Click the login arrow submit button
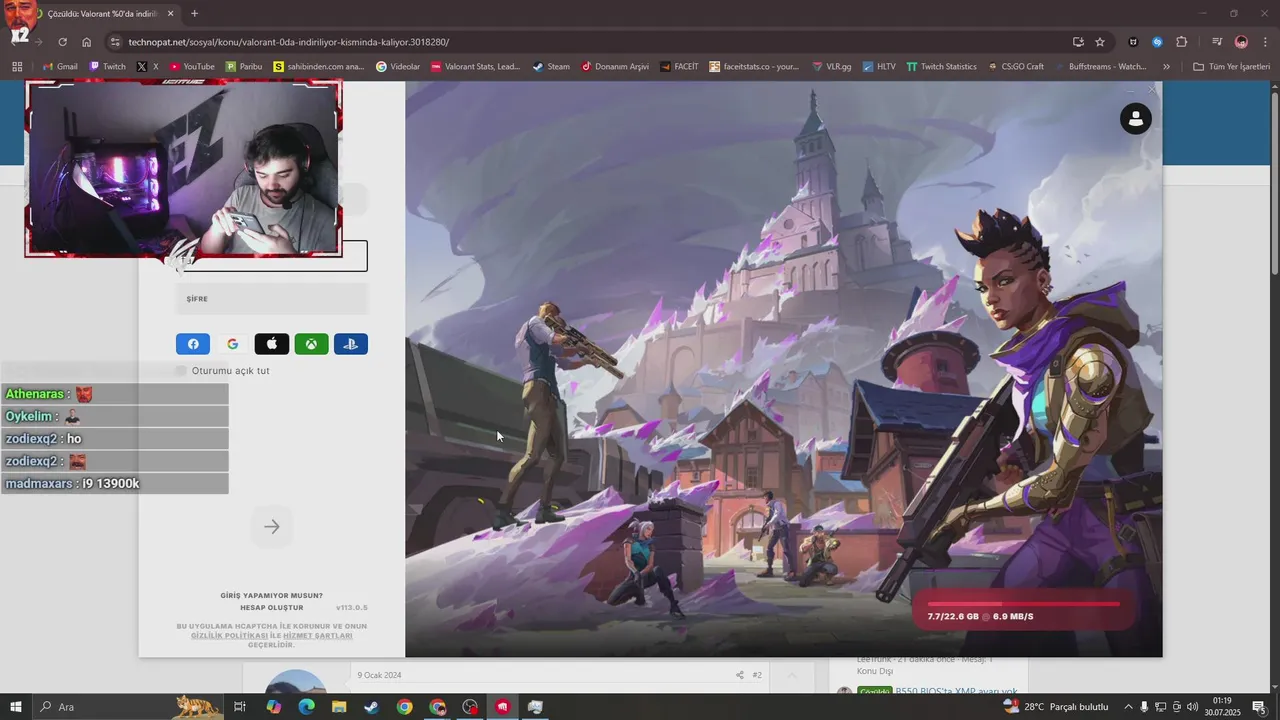1280x720 pixels. click(x=271, y=527)
